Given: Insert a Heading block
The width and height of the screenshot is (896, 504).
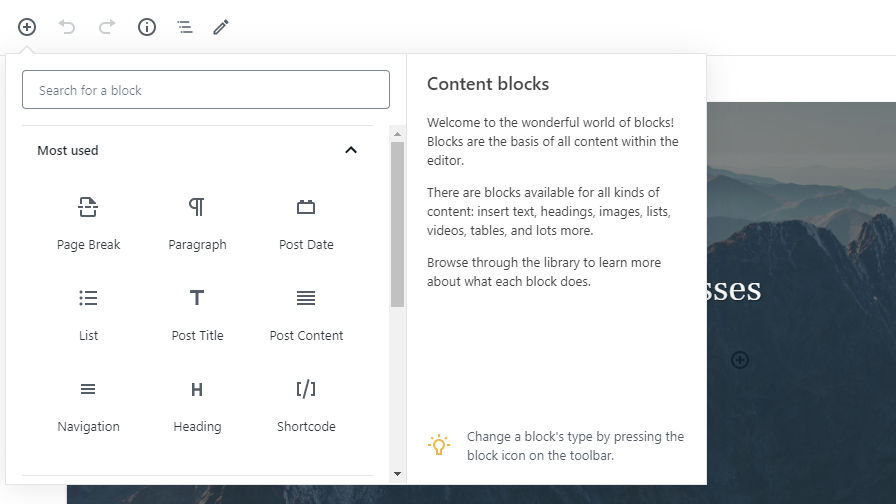Looking at the screenshot, I should (x=197, y=404).
